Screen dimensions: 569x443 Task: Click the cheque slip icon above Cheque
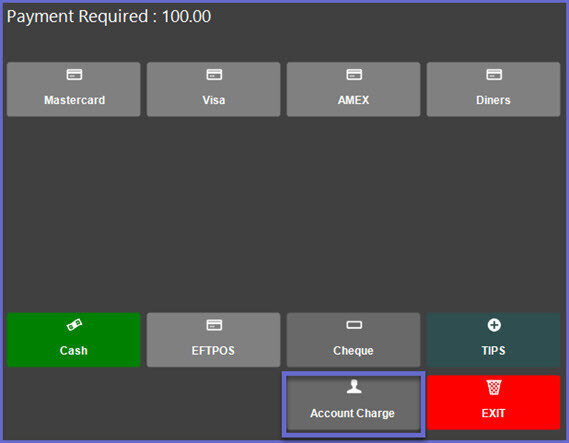[x=354, y=325]
